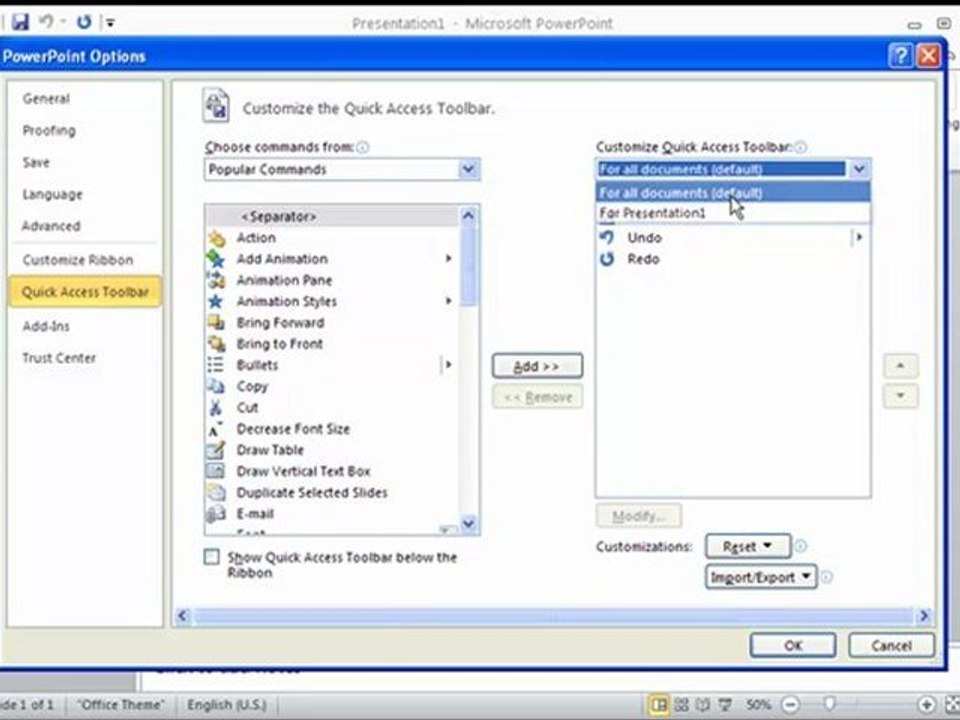Screen dimensions: 960x720
Task: Click the Undo icon in the right list
Action: click(x=607, y=238)
